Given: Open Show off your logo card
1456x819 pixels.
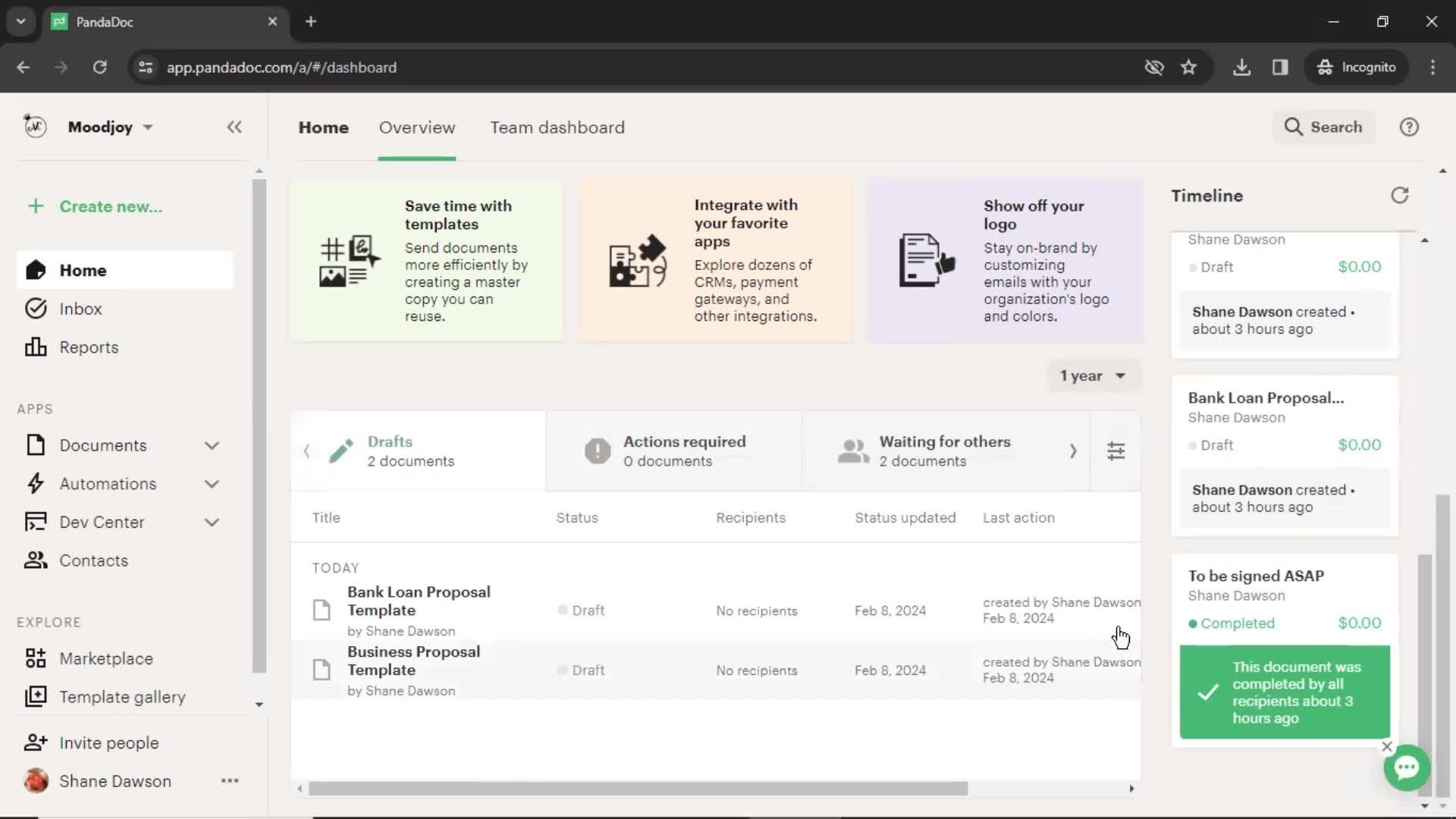Looking at the screenshot, I should [x=1006, y=260].
